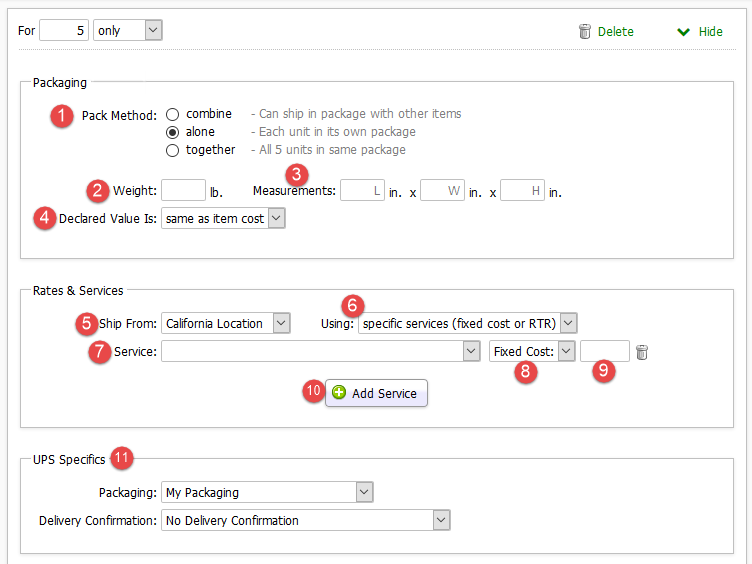Click the green plus icon on Add Service
The width and height of the screenshot is (752, 564).
[x=339, y=393]
